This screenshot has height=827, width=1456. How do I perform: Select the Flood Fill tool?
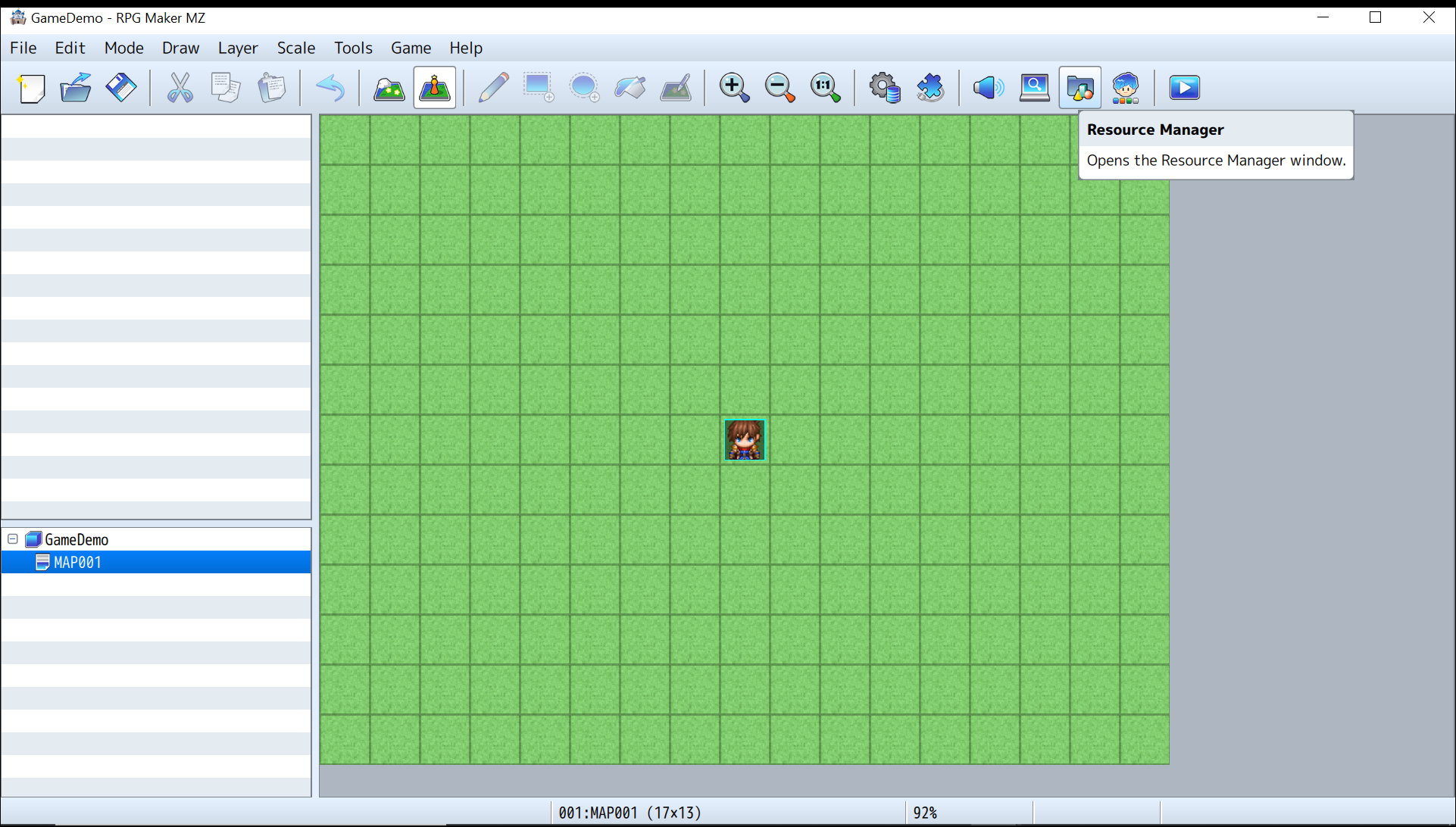[630, 87]
